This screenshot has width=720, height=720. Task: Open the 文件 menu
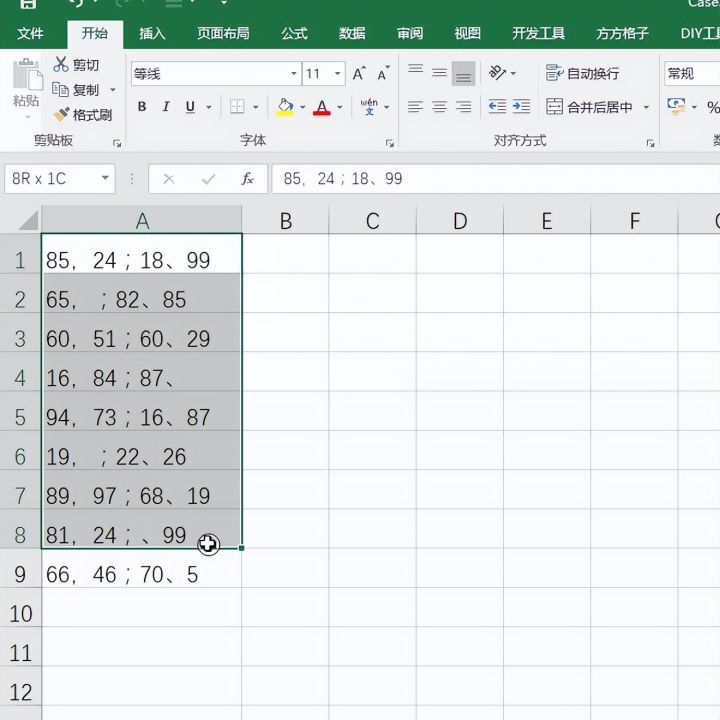(30, 34)
